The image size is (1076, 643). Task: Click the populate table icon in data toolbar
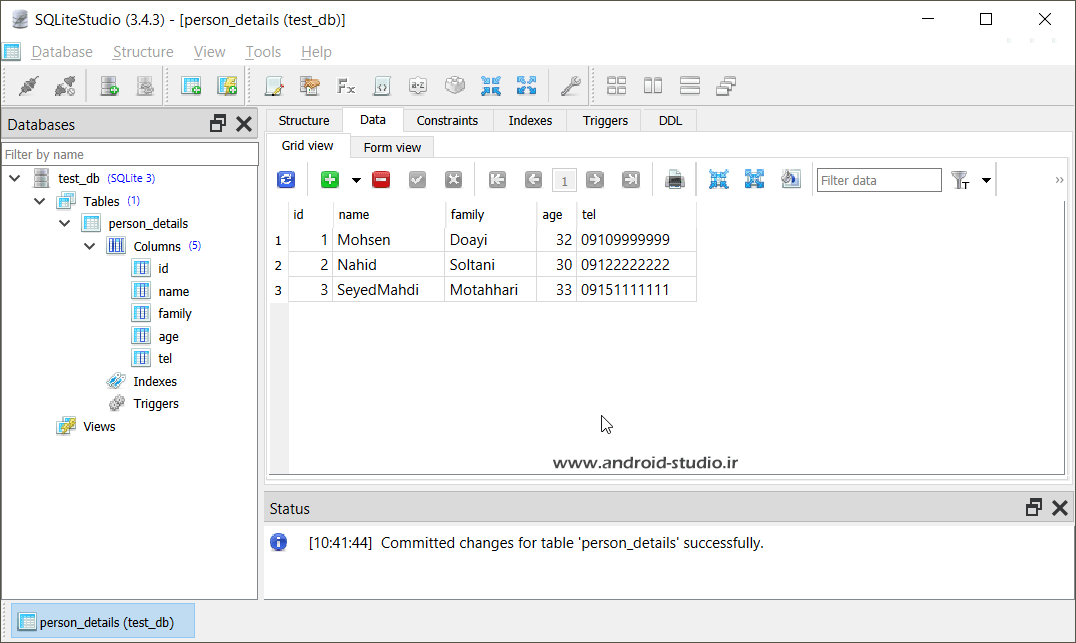(x=791, y=180)
